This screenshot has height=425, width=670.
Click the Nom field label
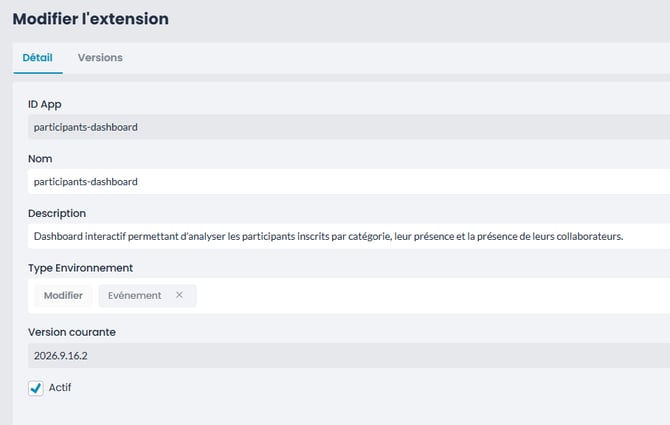40,158
